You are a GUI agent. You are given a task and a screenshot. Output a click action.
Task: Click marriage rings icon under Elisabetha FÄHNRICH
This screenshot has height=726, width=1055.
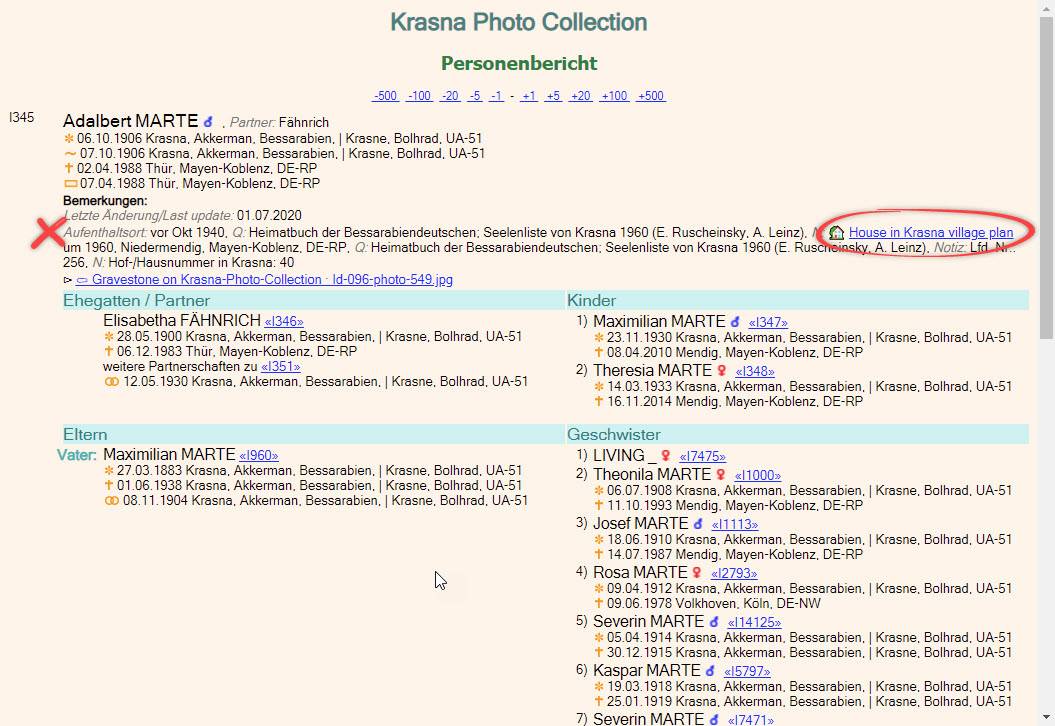pos(111,382)
